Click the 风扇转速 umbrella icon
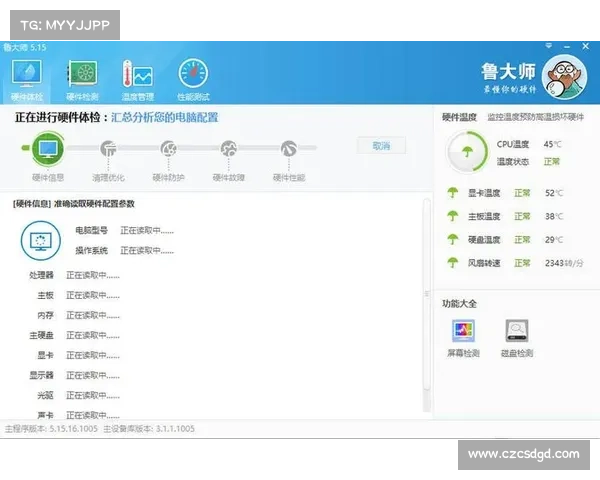Screen dimensions: 600x480 453,263
